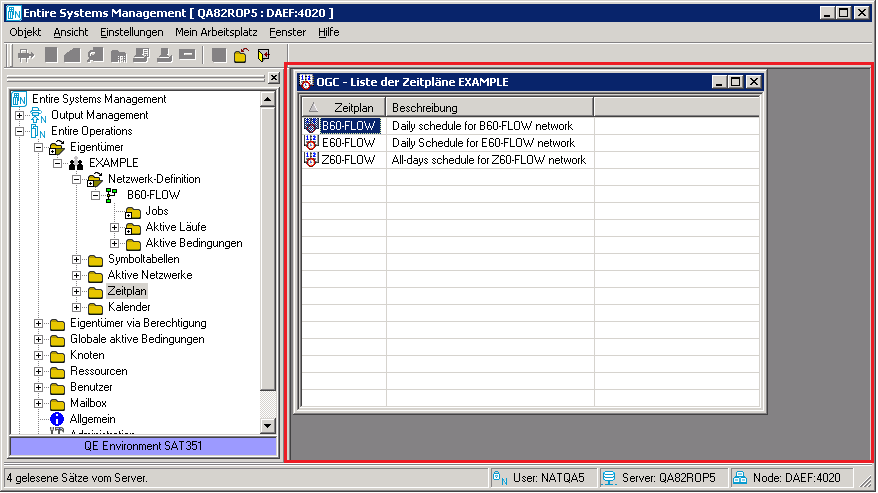Open the Mein Arbeitsplatz menu
This screenshot has height=493, width=878.
click(216, 32)
